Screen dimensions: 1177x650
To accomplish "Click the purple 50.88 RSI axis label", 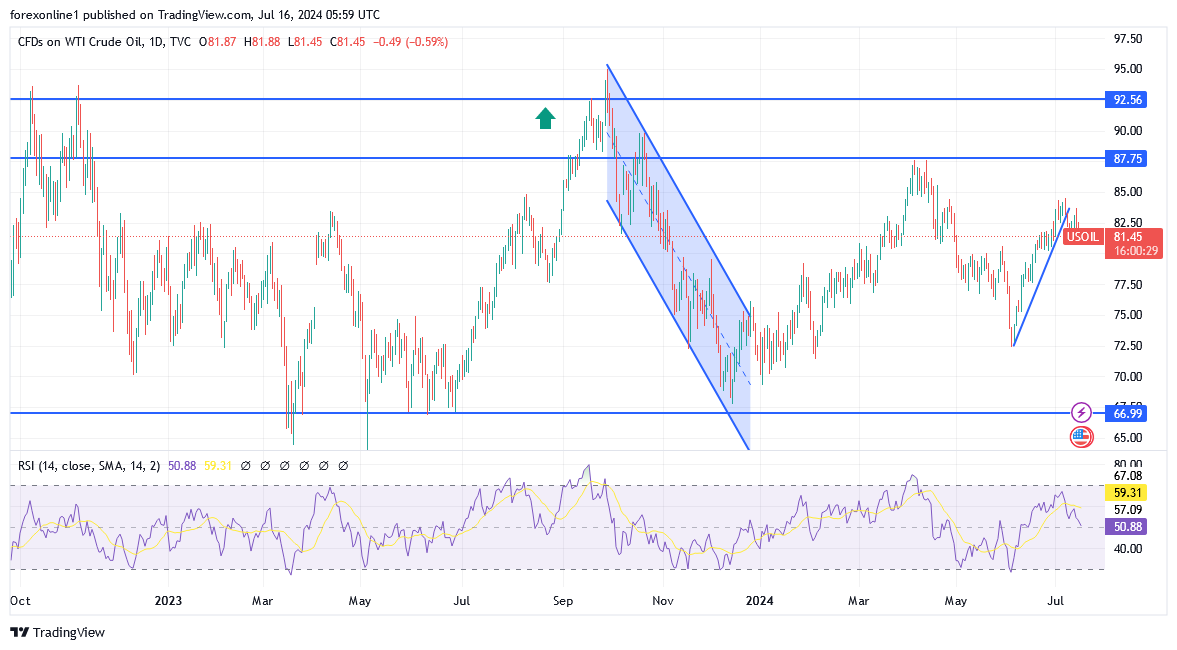I will click(x=1127, y=527).
